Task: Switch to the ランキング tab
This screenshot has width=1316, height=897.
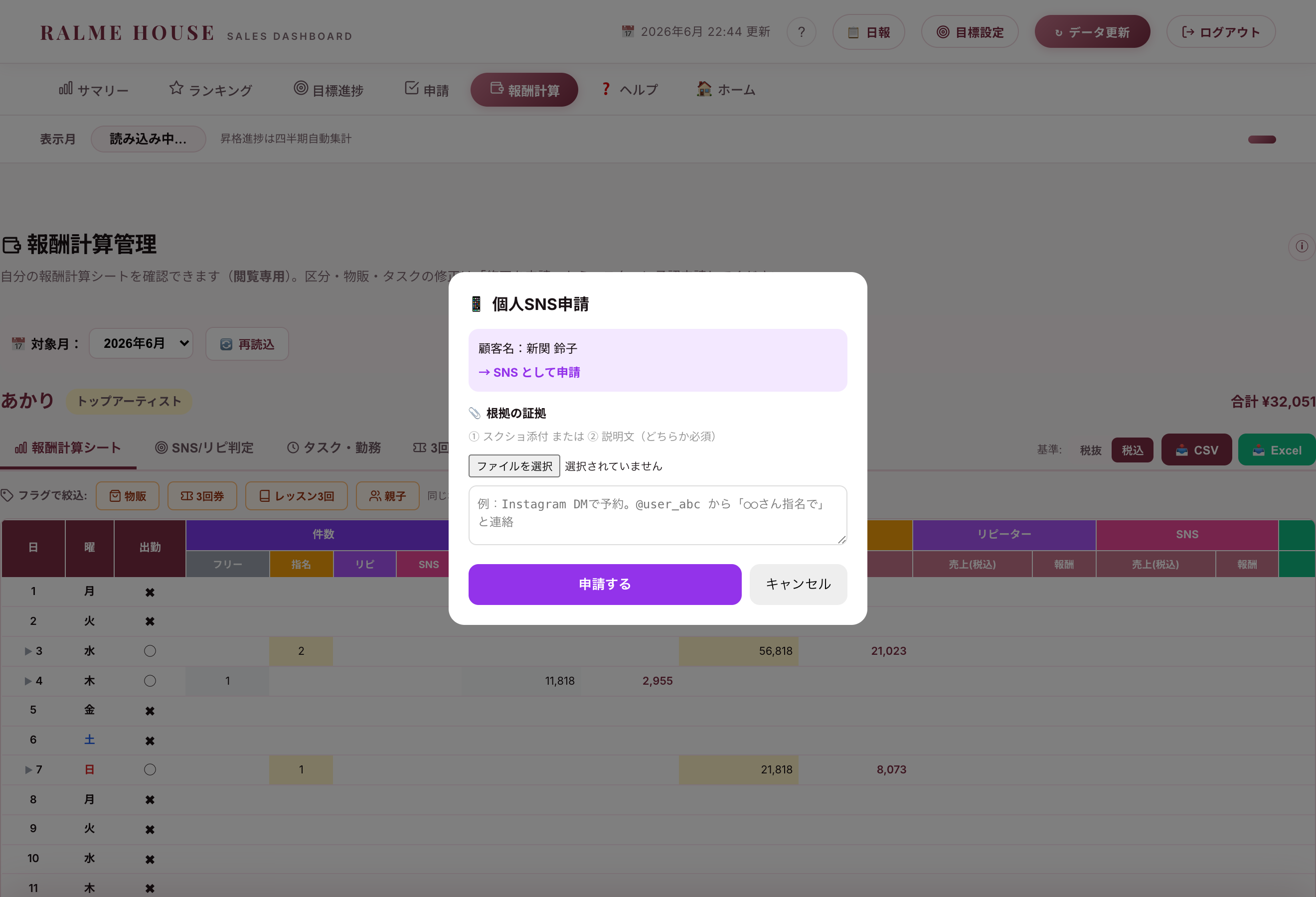Action: (x=210, y=89)
